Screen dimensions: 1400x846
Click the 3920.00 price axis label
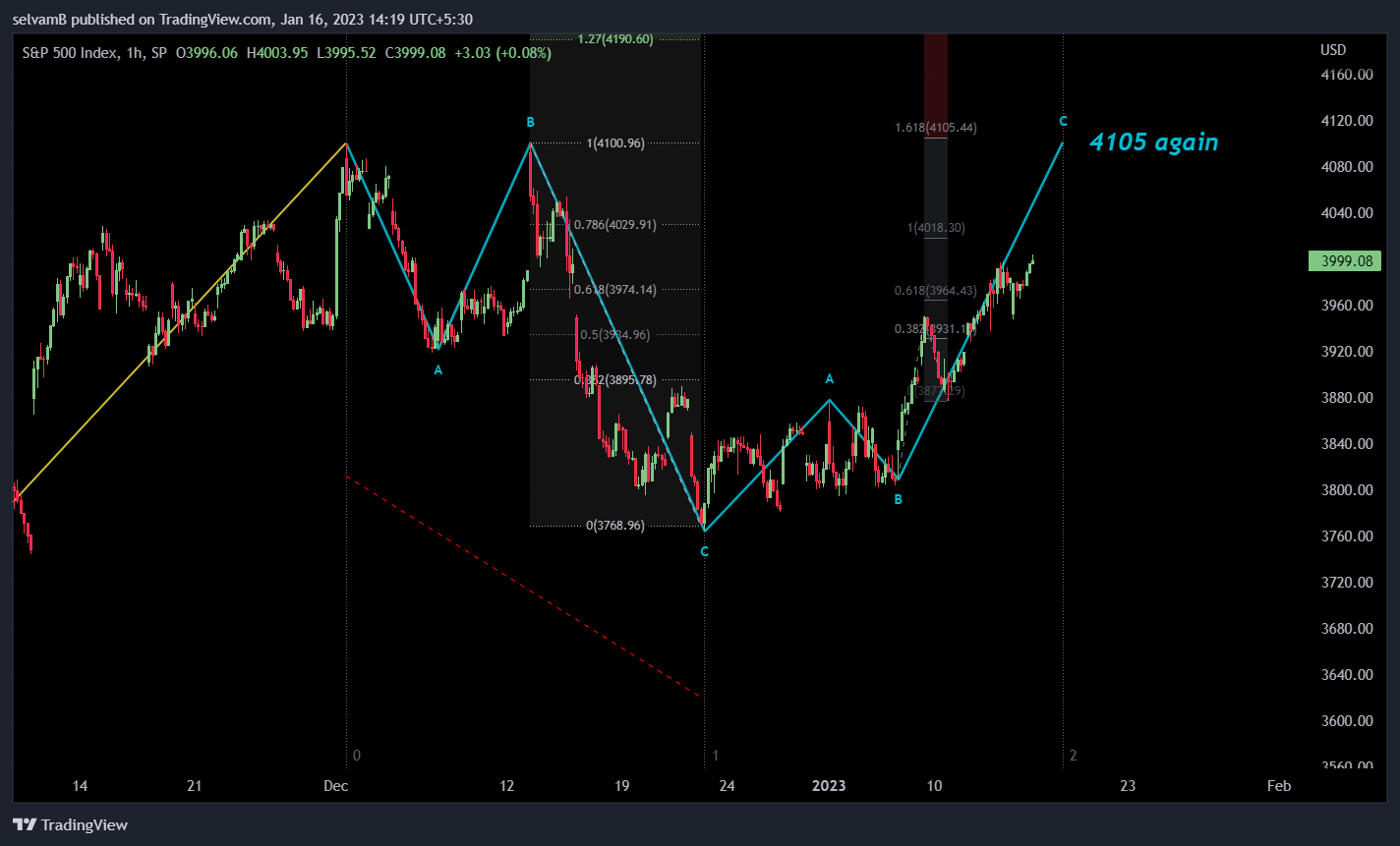(1347, 352)
